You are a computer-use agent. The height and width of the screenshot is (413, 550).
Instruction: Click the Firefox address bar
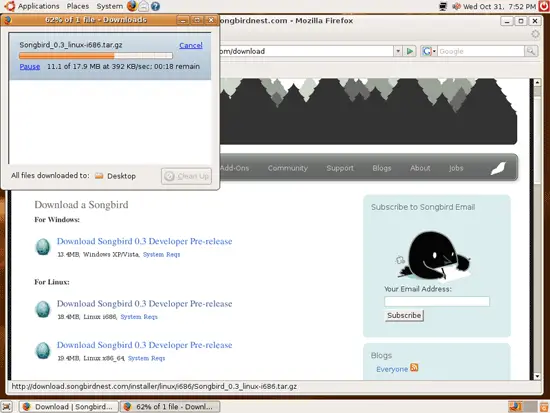point(307,51)
